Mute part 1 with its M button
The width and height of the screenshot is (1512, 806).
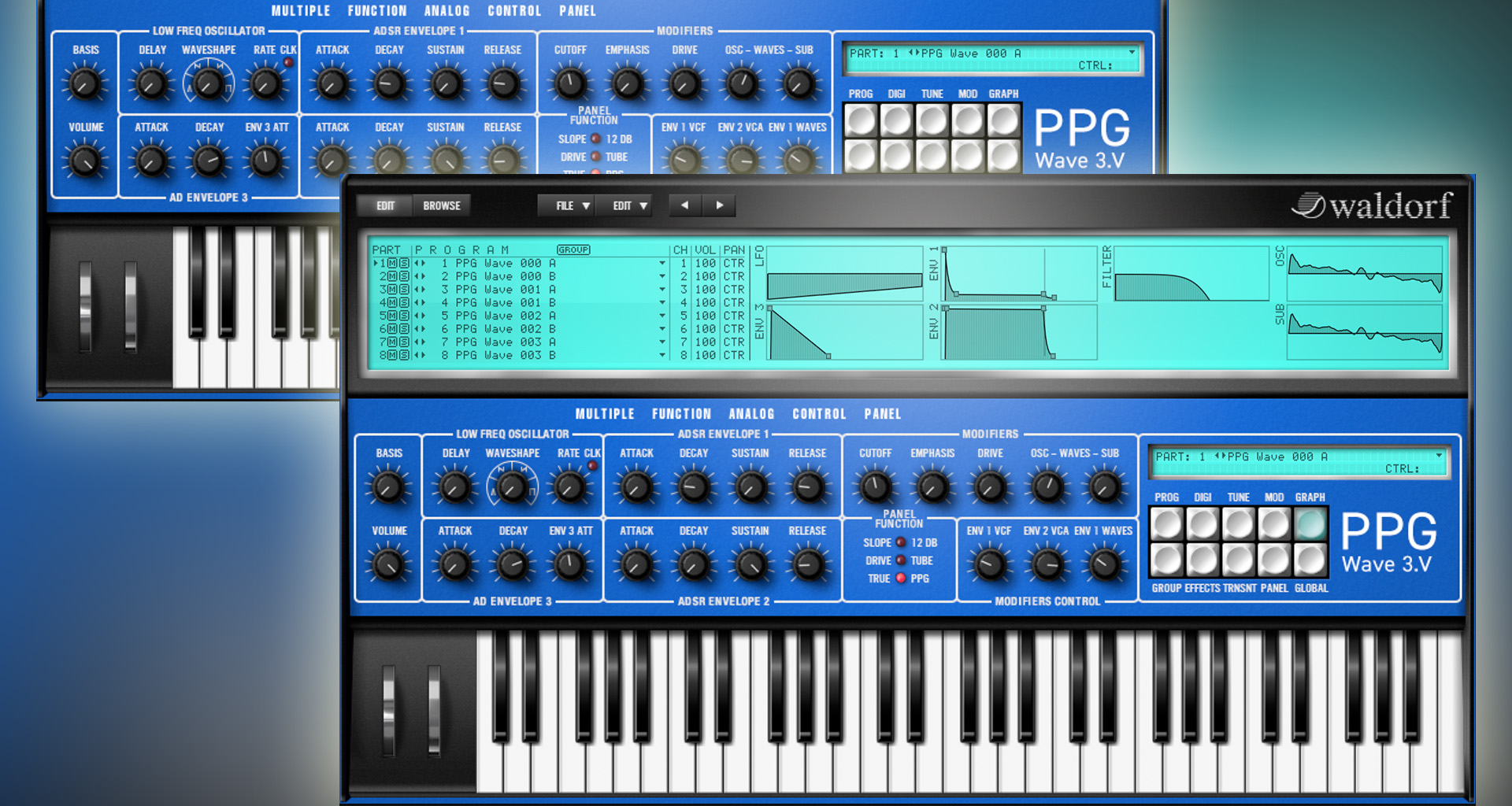pos(392,264)
